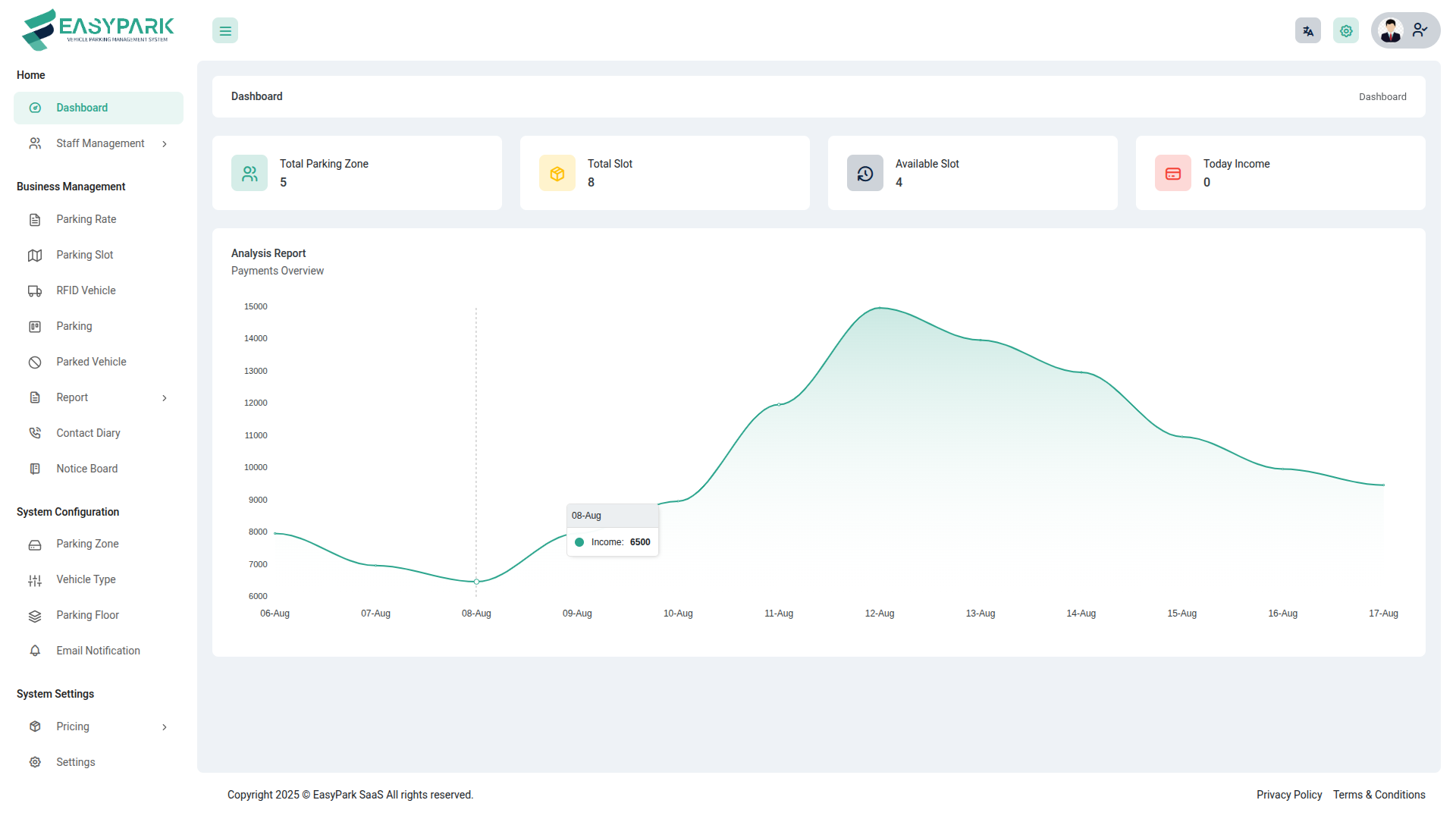This screenshot has width=1456, height=819.
Task: Click the 08-Aug data point on chart
Action: coord(476,582)
